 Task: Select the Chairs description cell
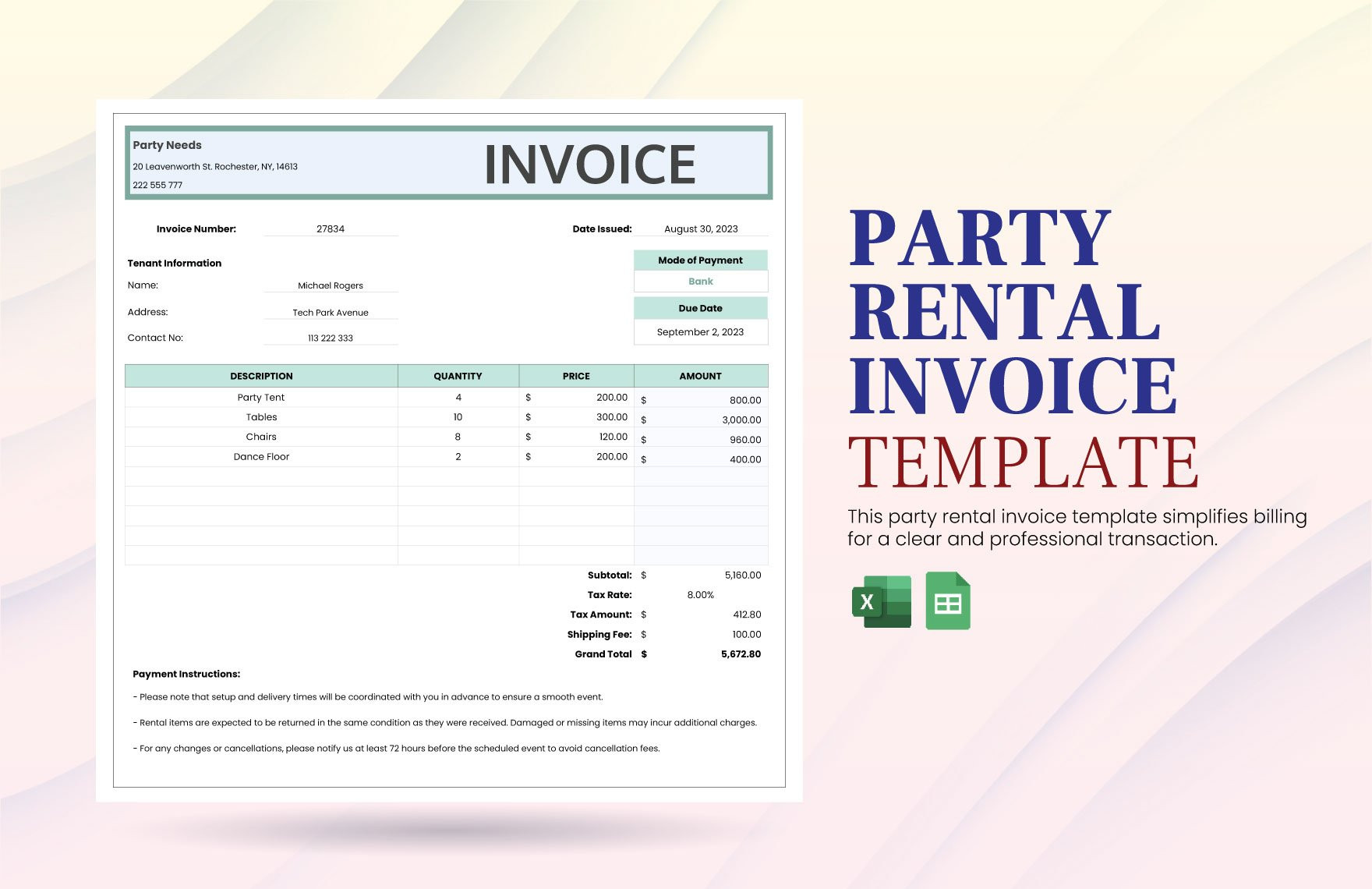click(x=261, y=437)
